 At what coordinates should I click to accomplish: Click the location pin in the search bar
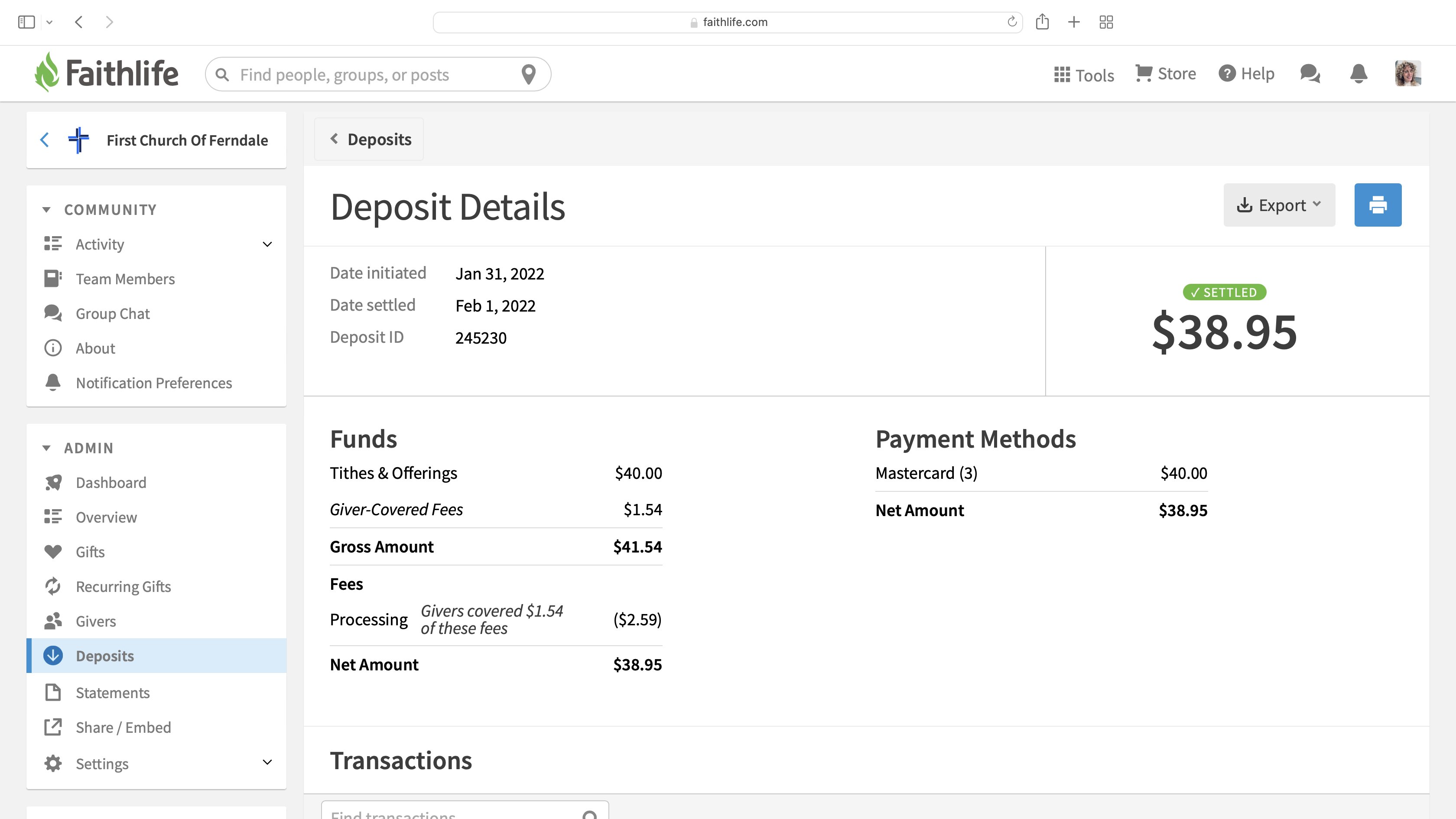click(x=529, y=74)
